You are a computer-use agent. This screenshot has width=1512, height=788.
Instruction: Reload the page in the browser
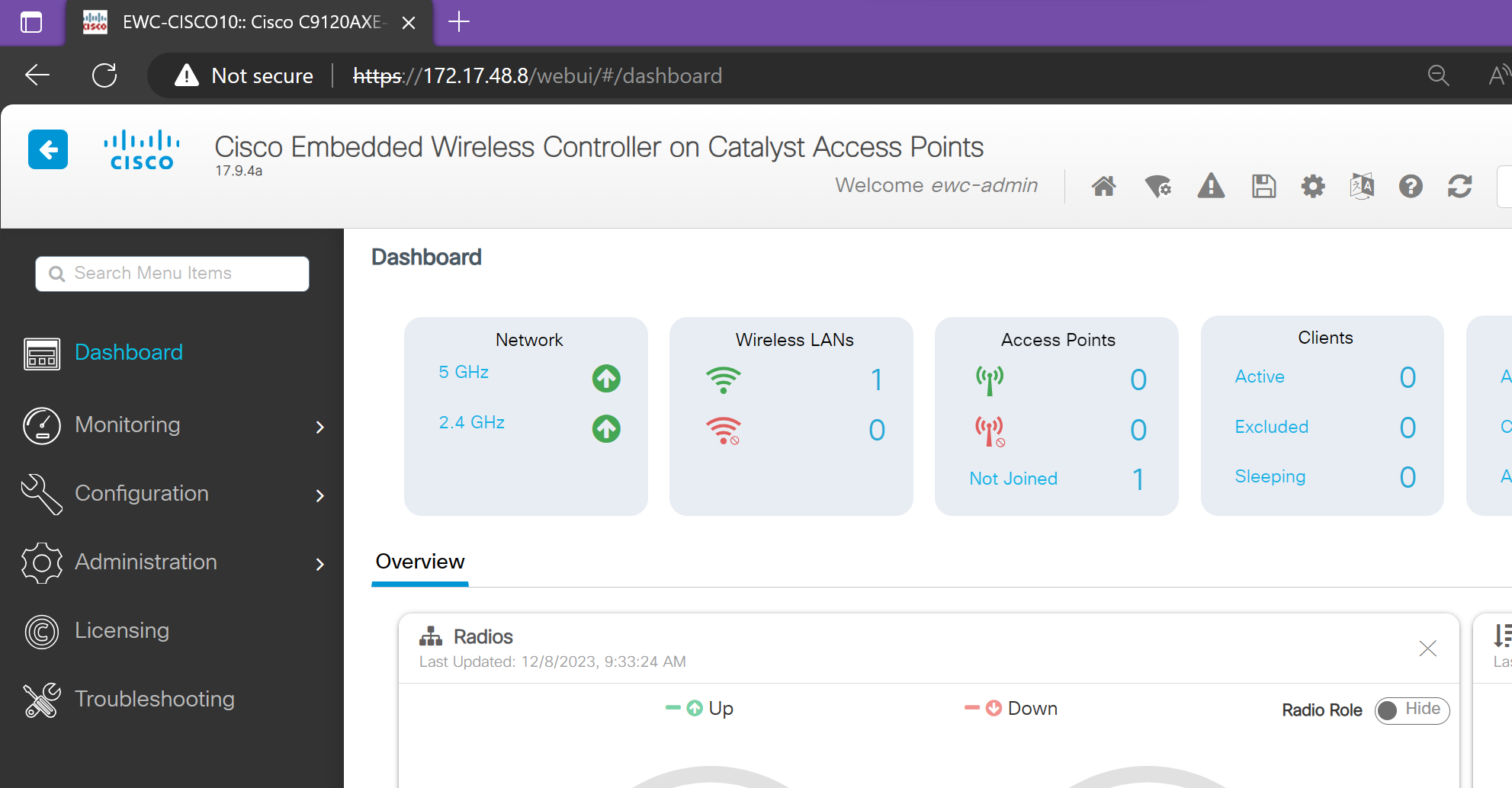pyautogui.click(x=104, y=75)
